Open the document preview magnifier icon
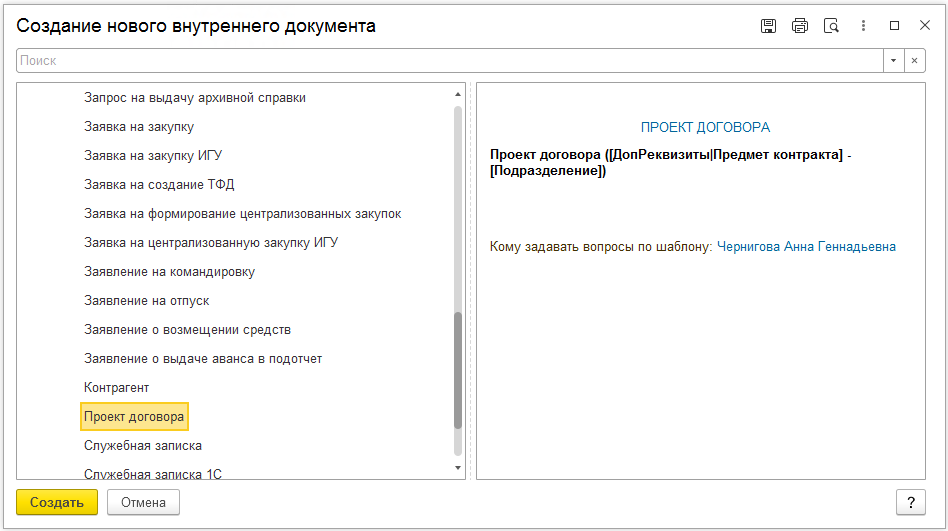Viewport: 948px width, 531px height. point(831,26)
